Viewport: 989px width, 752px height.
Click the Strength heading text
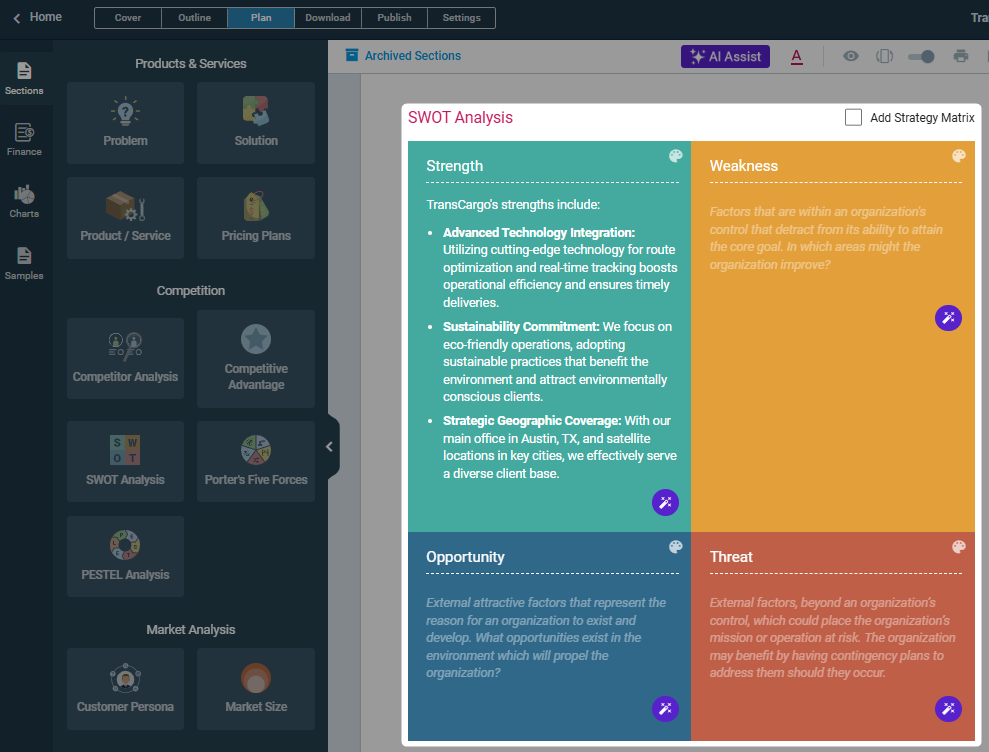454,166
